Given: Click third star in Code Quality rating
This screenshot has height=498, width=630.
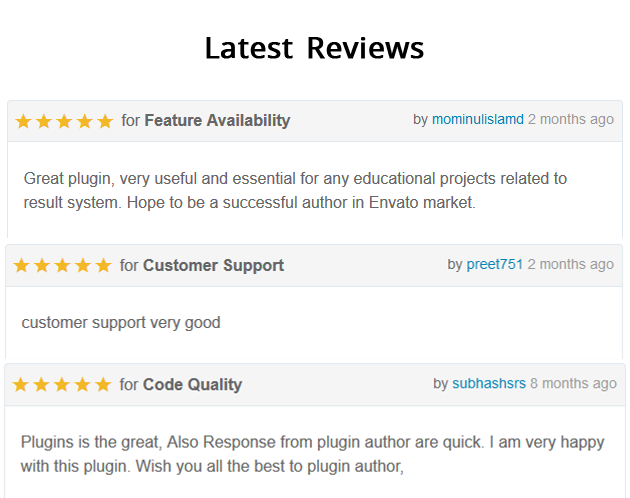Looking at the screenshot, I should pyautogui.click(x=62, y=385).
